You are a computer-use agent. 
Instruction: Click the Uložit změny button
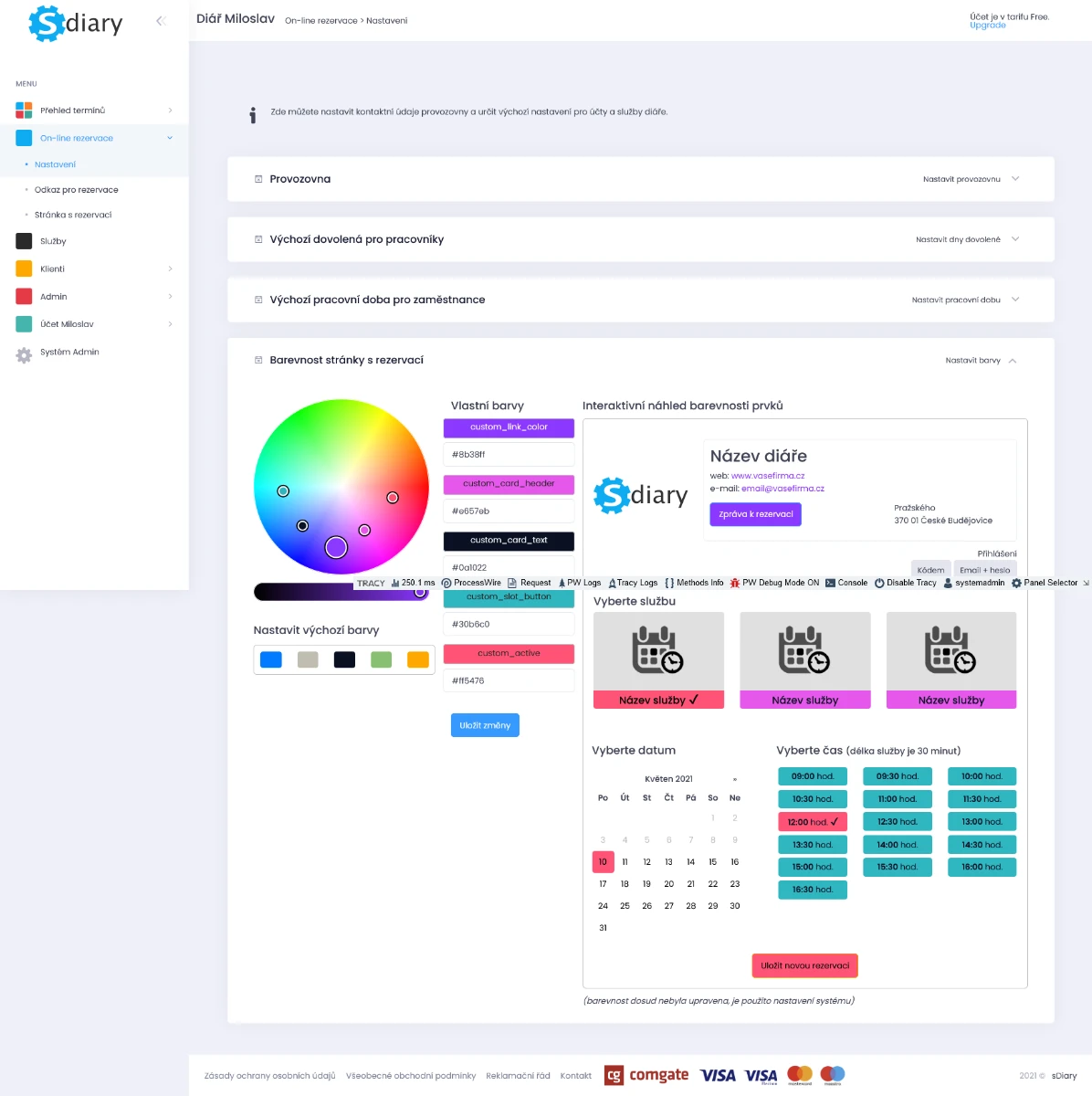click(x=485, y=725)
